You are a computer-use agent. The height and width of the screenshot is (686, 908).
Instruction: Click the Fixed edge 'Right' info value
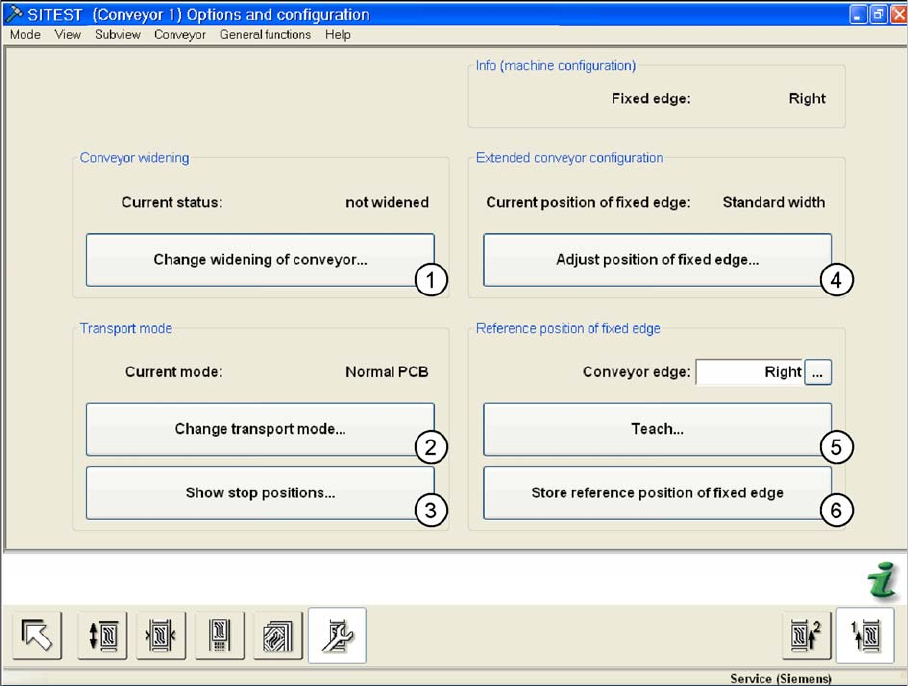tap(807, 99)
